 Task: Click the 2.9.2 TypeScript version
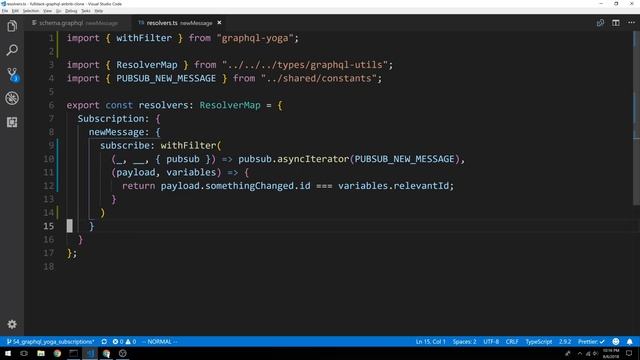(565, 342)
